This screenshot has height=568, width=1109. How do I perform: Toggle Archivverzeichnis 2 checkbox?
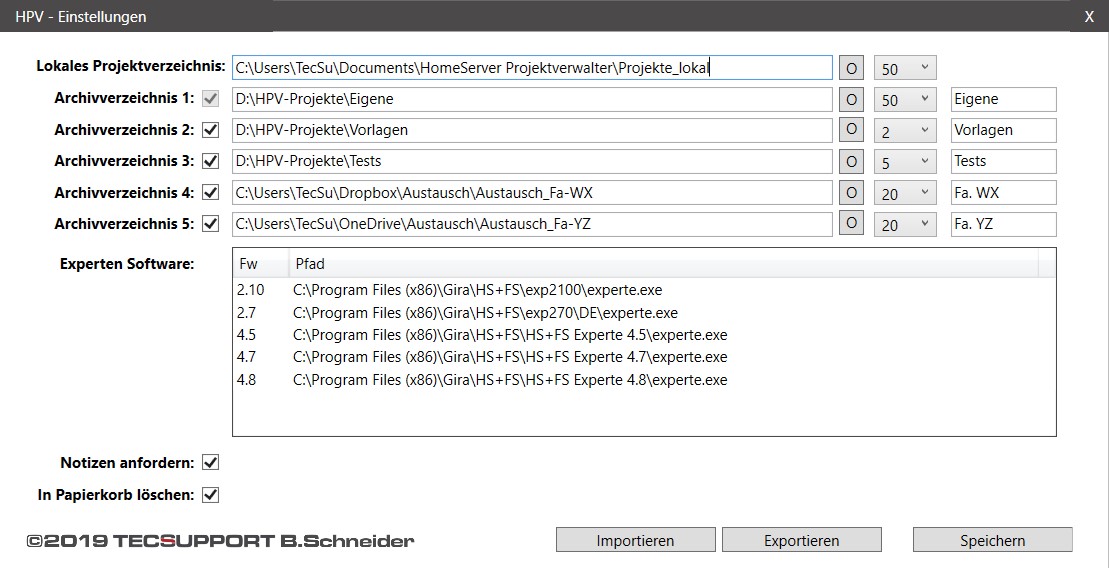pos(210,130)
